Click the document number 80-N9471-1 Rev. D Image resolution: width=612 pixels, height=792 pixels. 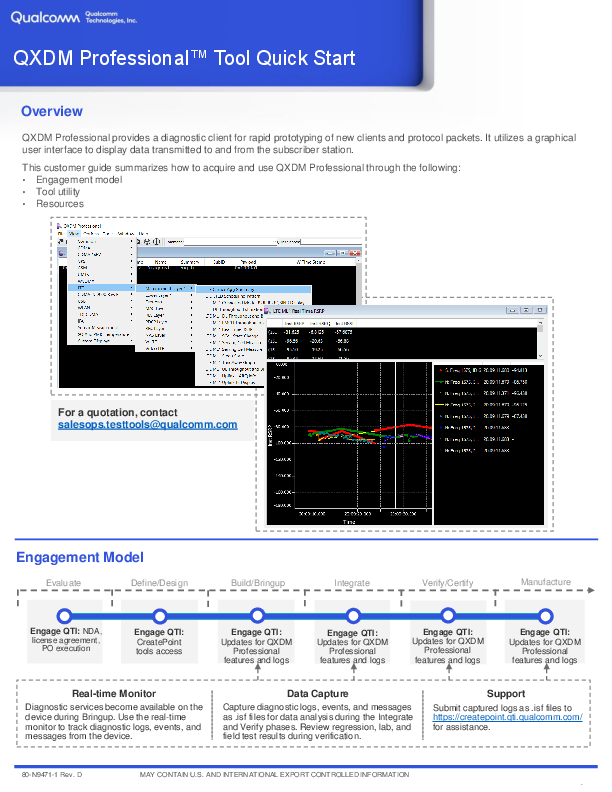click(x=52, y=775)
